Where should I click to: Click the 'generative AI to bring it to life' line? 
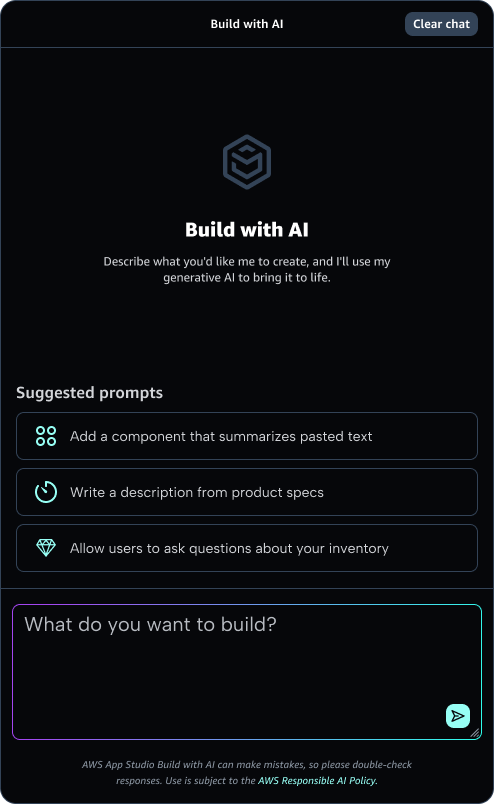coord(247,277)
